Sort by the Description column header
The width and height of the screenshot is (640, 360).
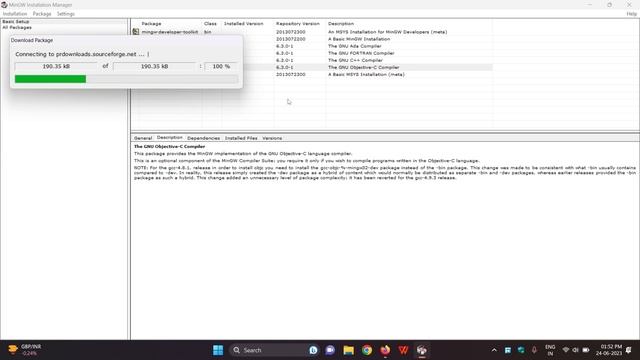click(341, 24)
